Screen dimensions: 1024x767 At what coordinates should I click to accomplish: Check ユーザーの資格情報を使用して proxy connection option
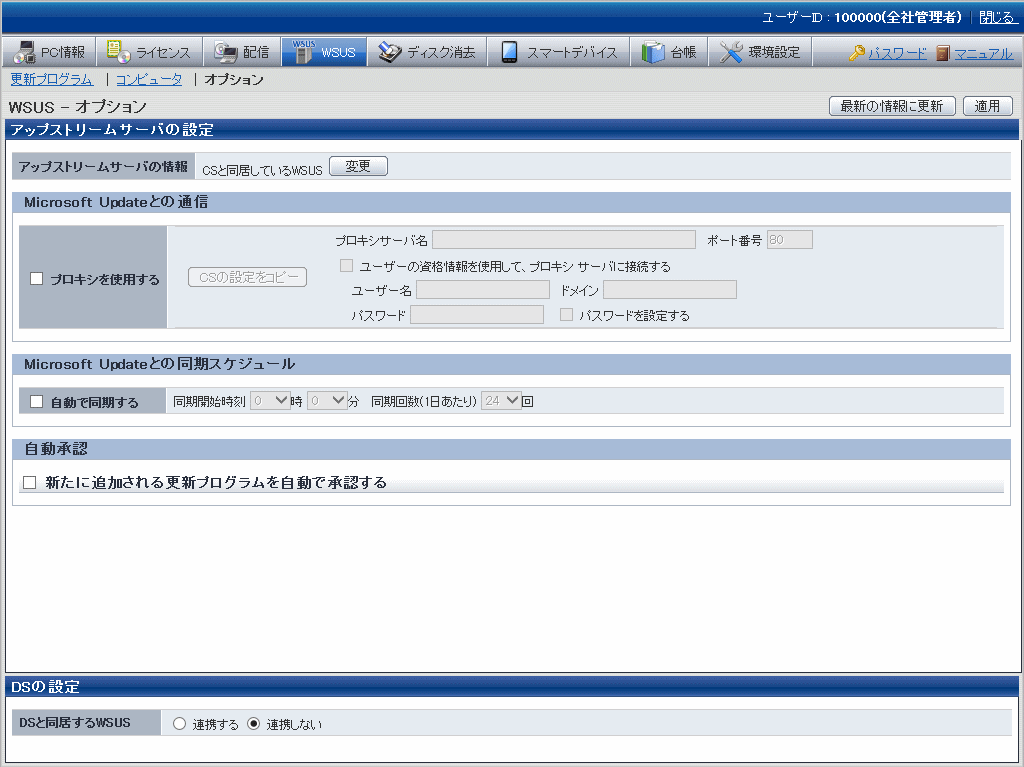(346, 266)
